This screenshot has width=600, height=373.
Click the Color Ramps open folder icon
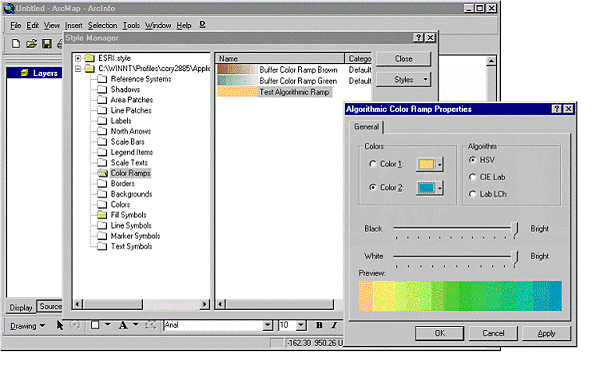102,173
